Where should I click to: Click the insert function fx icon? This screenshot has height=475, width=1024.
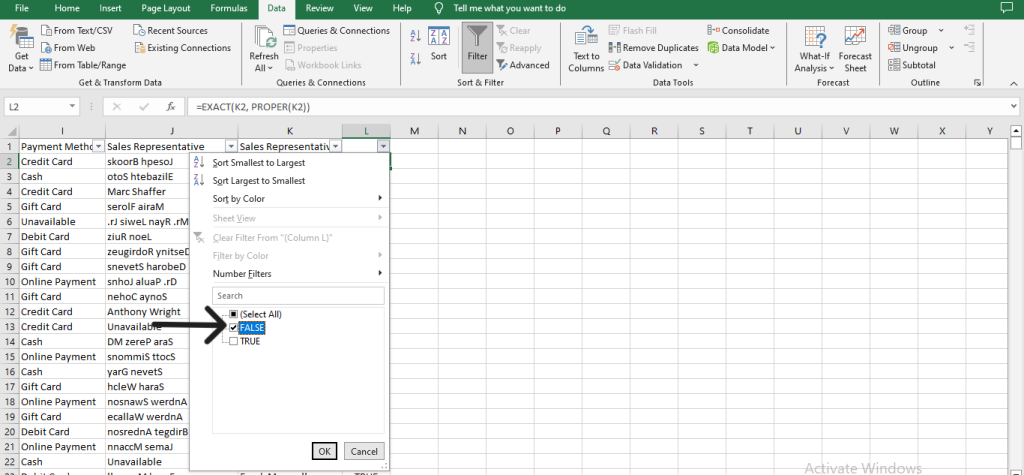coord(170,106)
